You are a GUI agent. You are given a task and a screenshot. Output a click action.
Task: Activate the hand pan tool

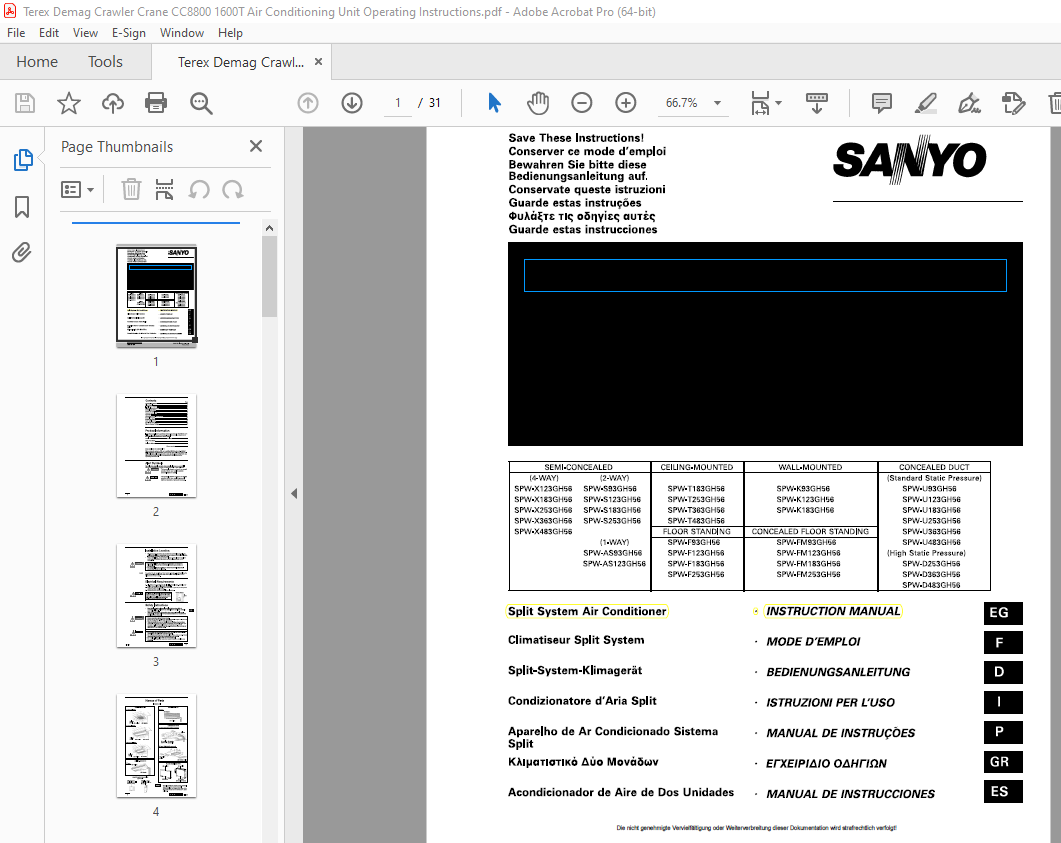click(x=538, y=103)
